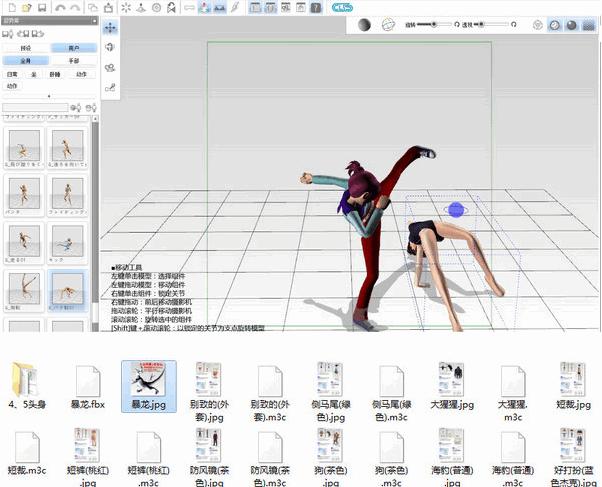Reset the rotation slider with circular arrow
Screen dimensions: 602x487
457,25
